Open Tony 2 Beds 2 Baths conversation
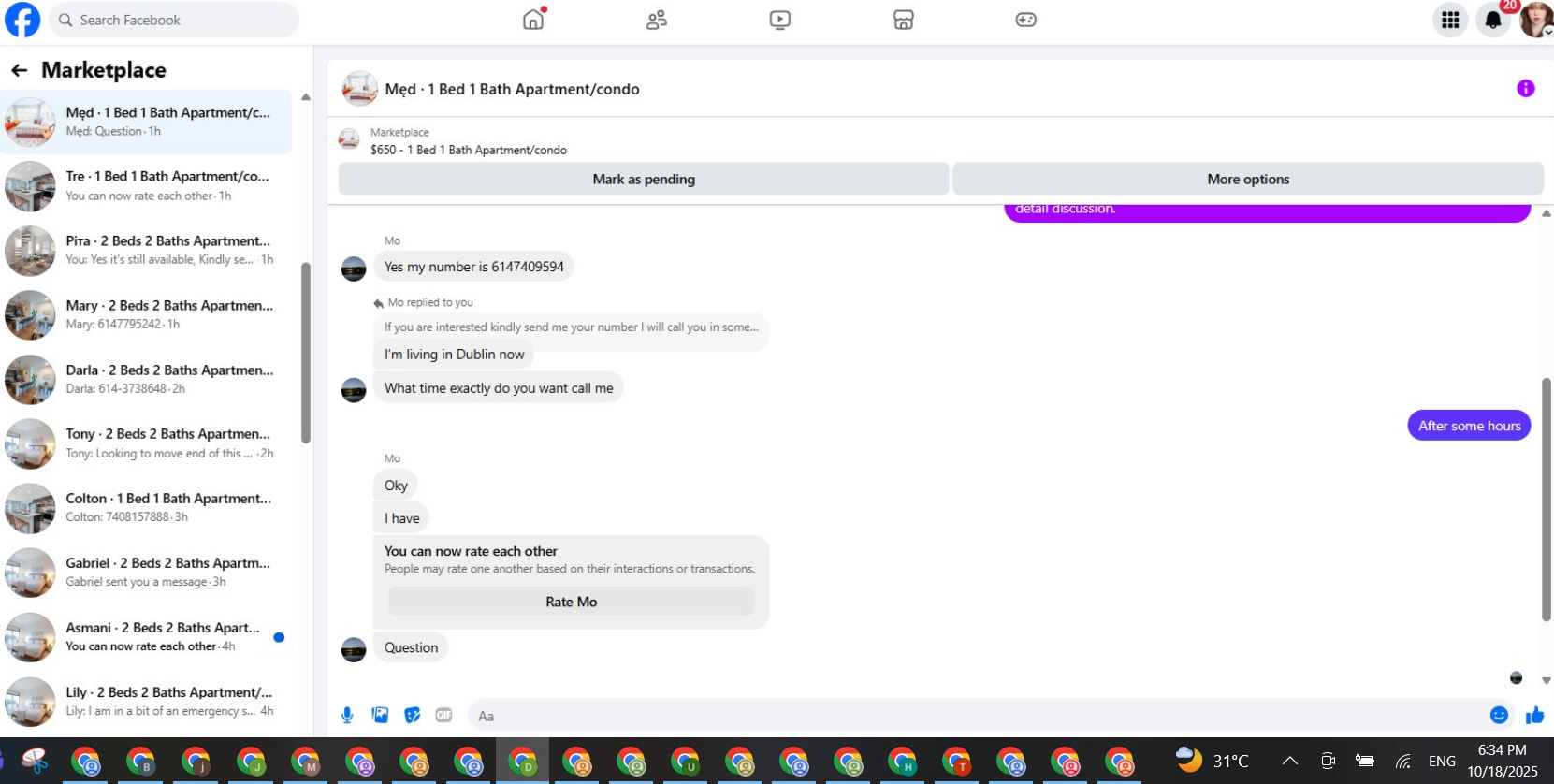This screenshot has width=1554, height=784. pos(146,443)
